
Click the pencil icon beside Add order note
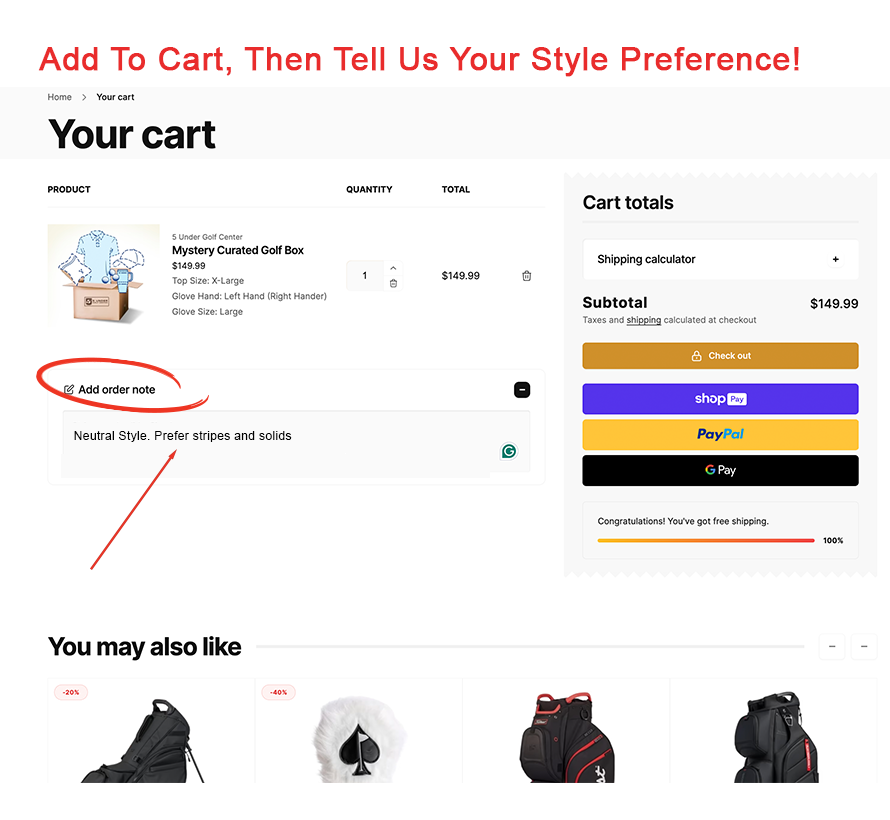69,390
